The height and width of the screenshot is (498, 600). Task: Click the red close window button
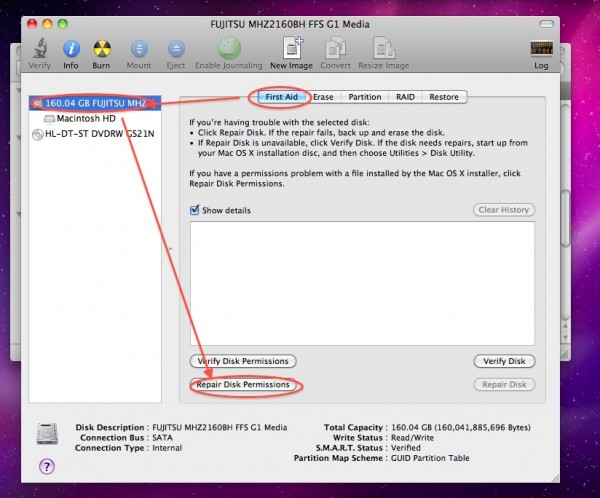click(32, 24)
